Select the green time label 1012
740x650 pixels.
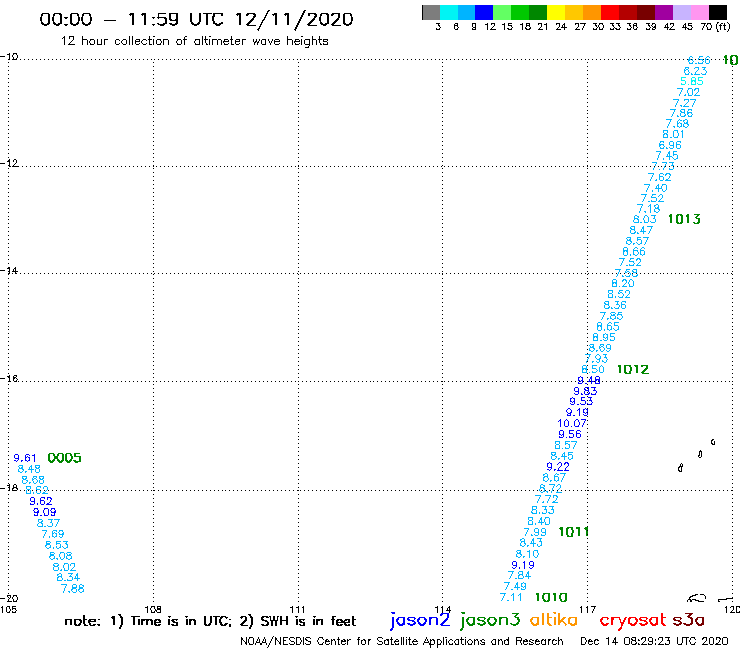click(633, 370)
